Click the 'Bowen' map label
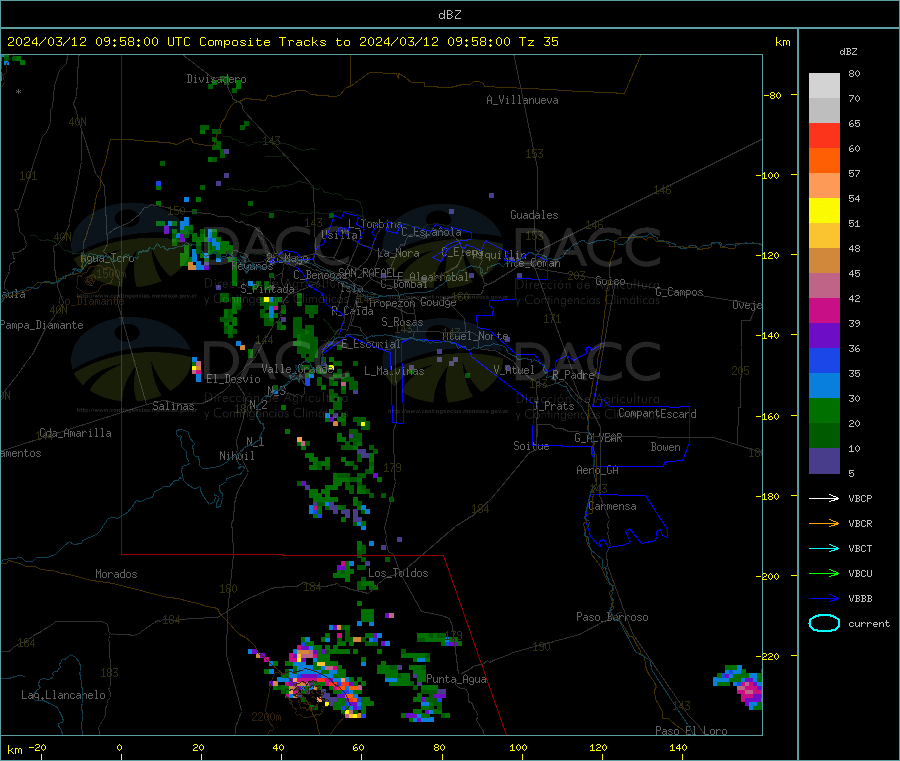The image size is (900, 761). coord(665,447)
